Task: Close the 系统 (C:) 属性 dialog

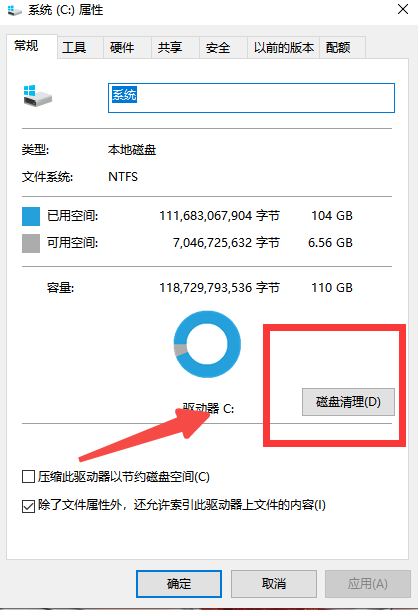Action: (403, 9)
